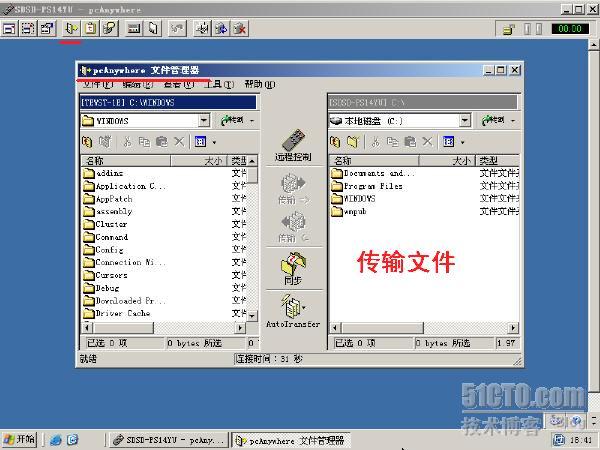600x450 pixels.
Task: Select the Driver Cache folder
Action: [117, 313]
